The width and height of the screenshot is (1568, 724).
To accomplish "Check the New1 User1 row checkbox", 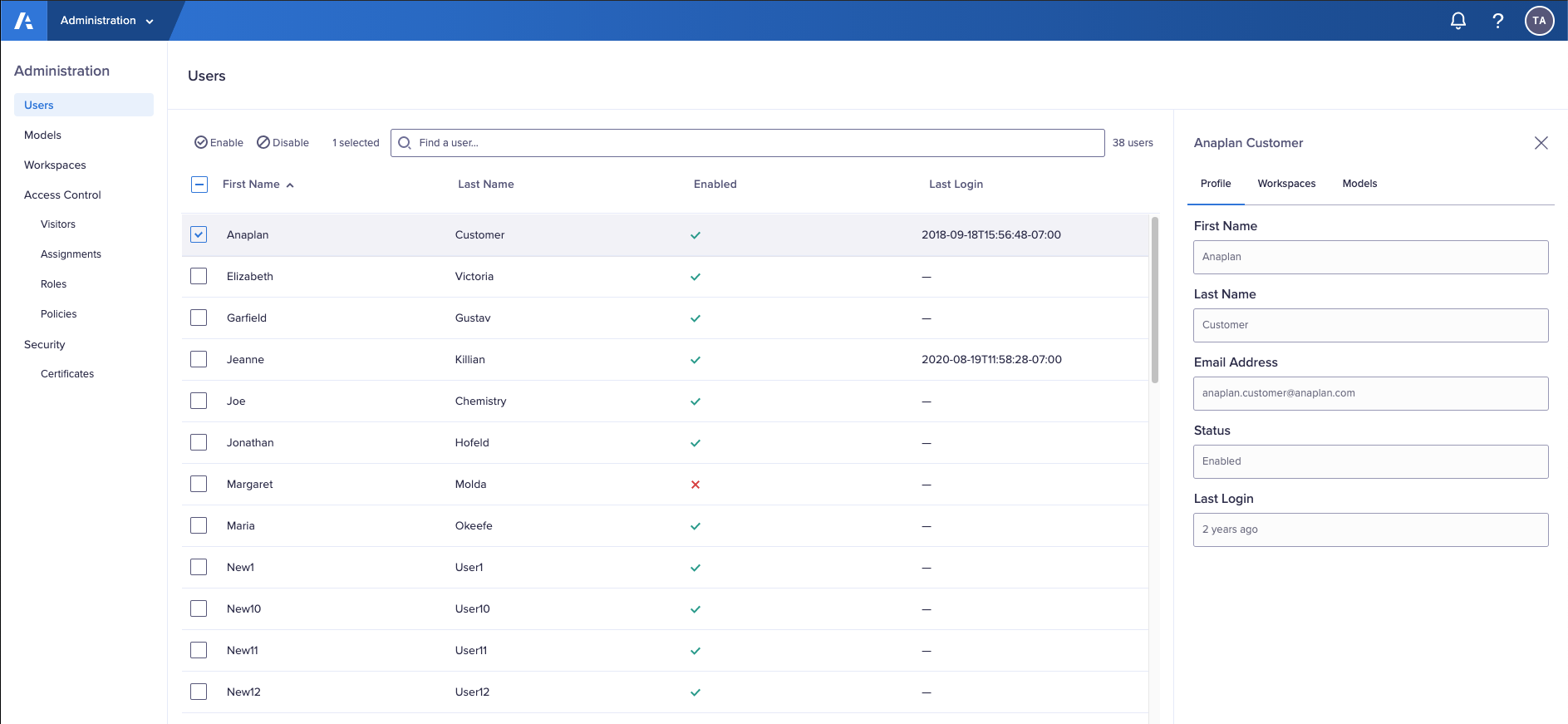I will (199, 567).
